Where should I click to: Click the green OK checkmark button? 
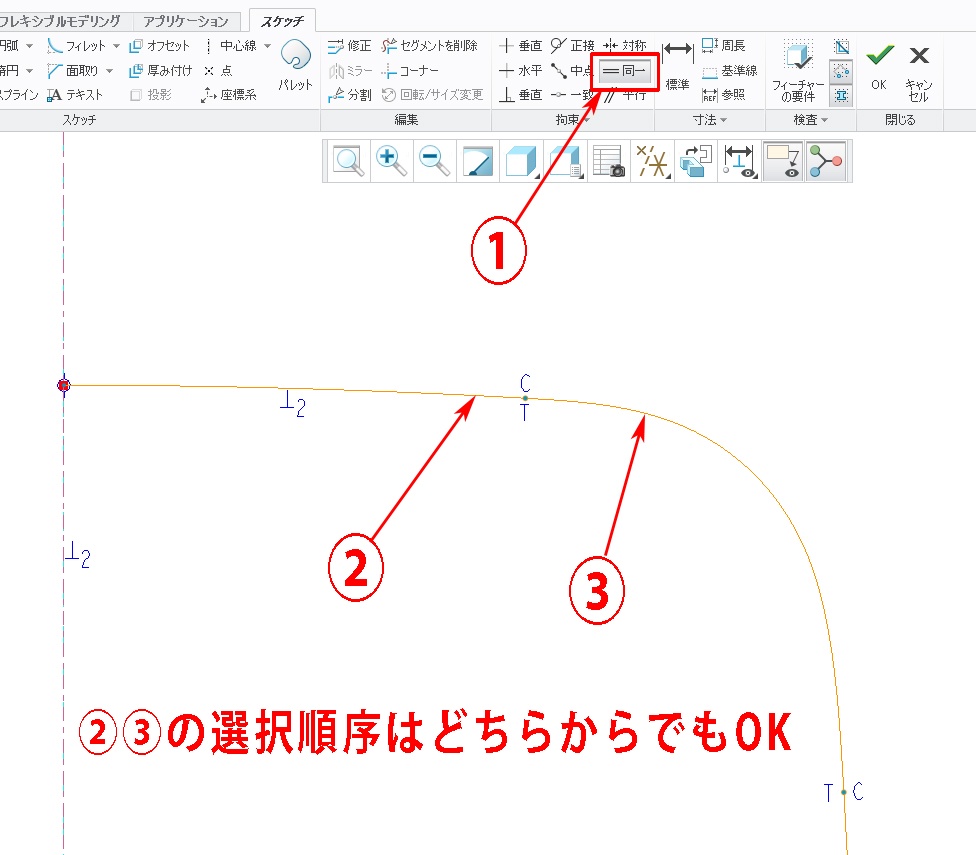[879, 57]
